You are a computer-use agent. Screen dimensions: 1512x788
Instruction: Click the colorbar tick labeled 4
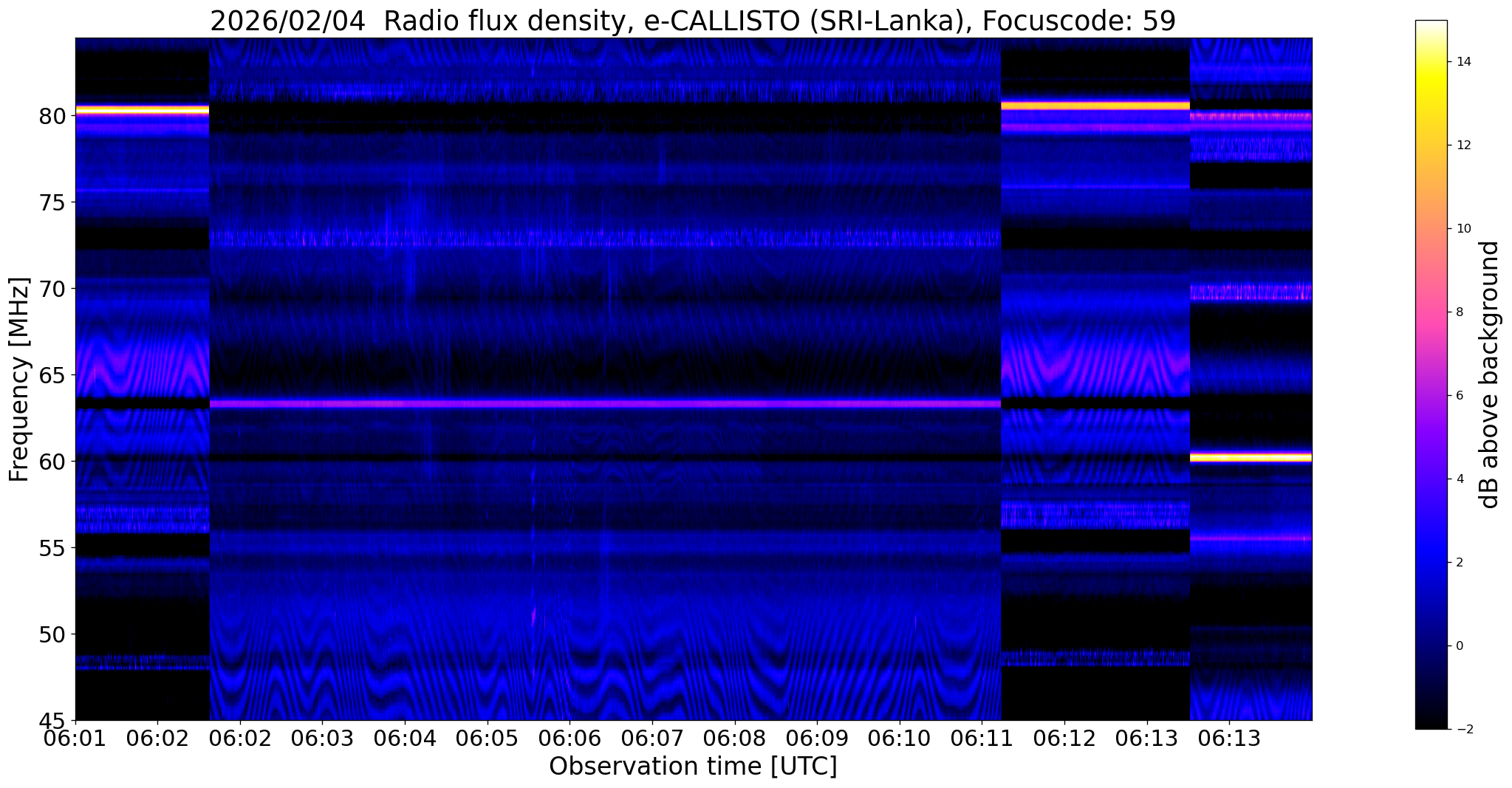(x=1458, y=479)
